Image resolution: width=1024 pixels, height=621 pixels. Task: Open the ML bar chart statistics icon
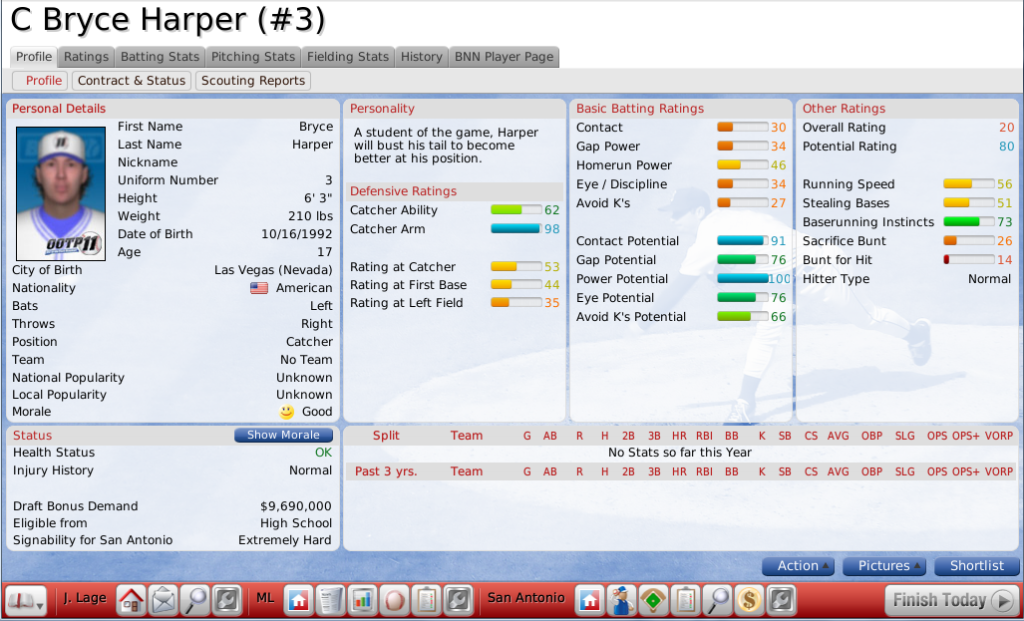(361, 600)
